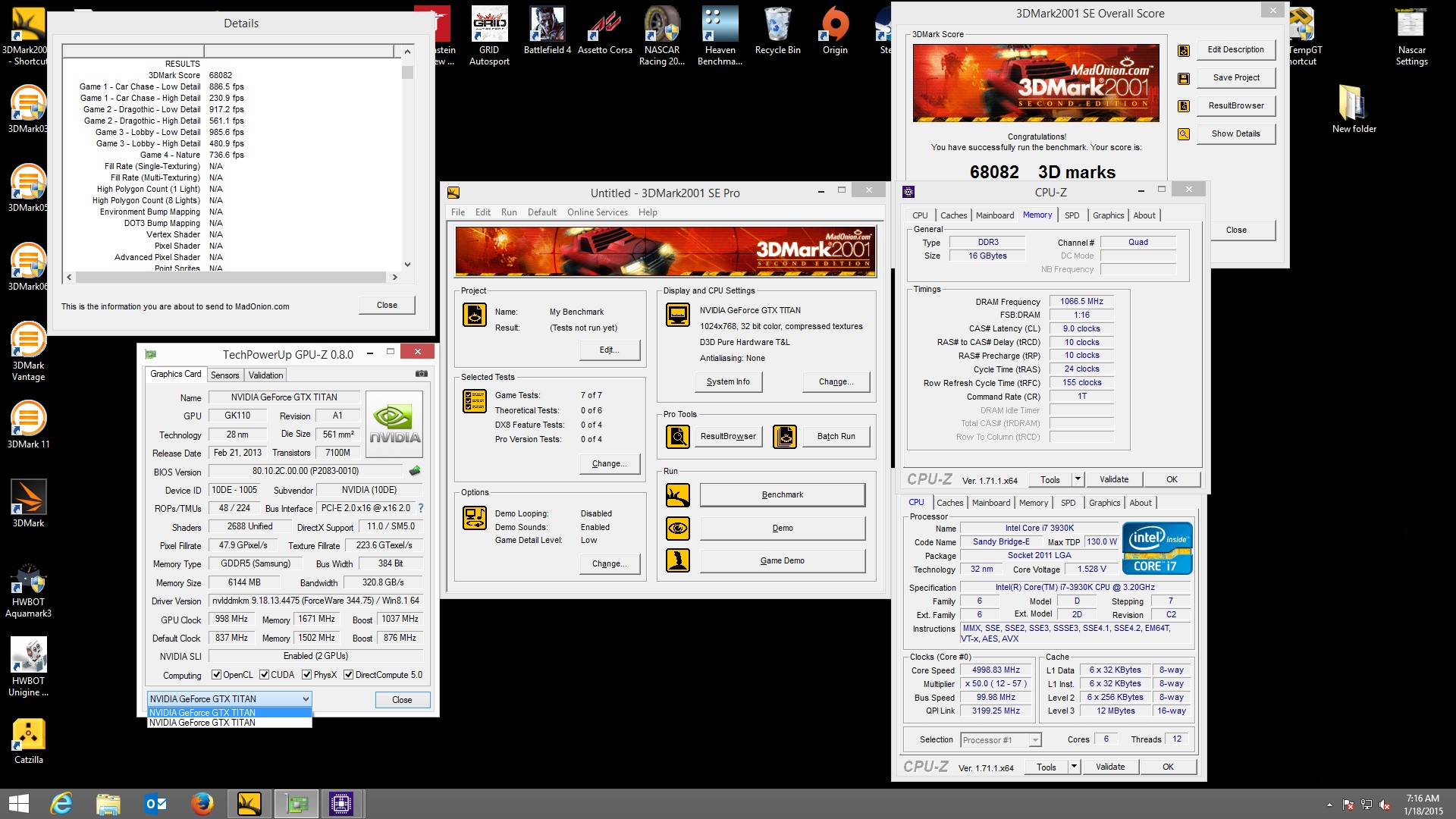Viewport: 1456px width, 819px height.
Task: Click the Details horizontal scrollbar right arrow
Action: pos(394,278)
